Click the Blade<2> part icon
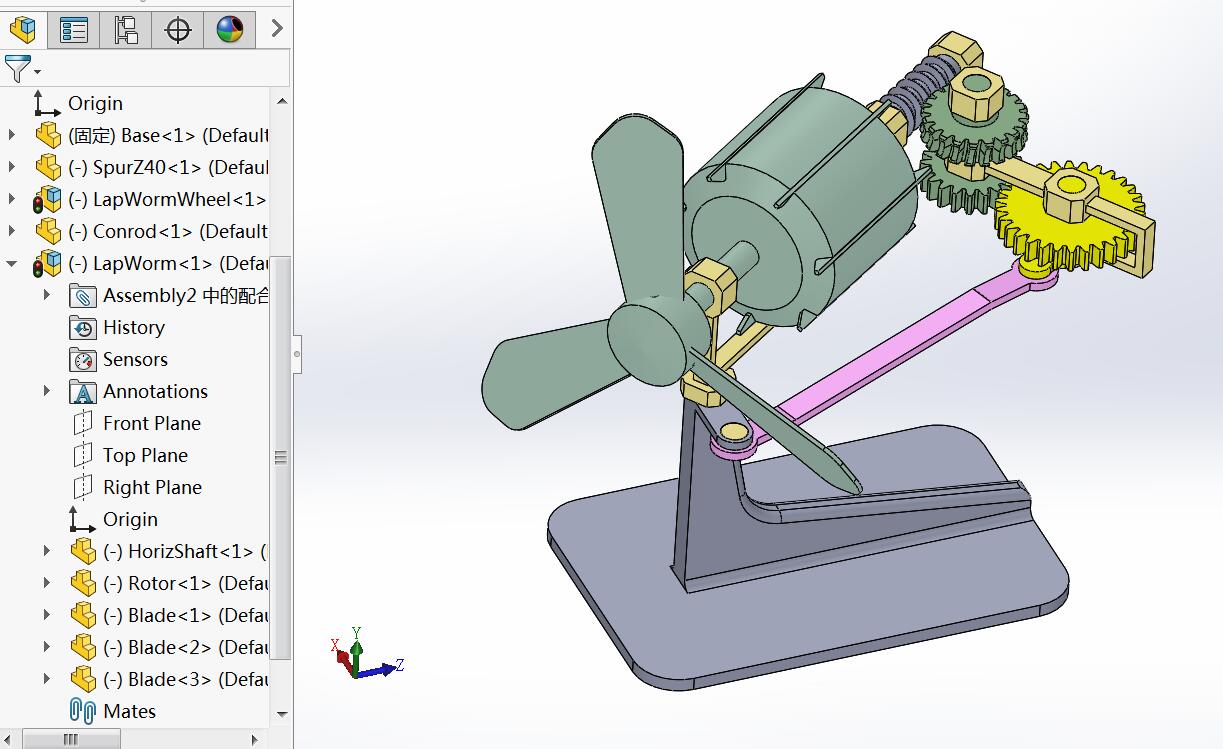 pos(83,647)
